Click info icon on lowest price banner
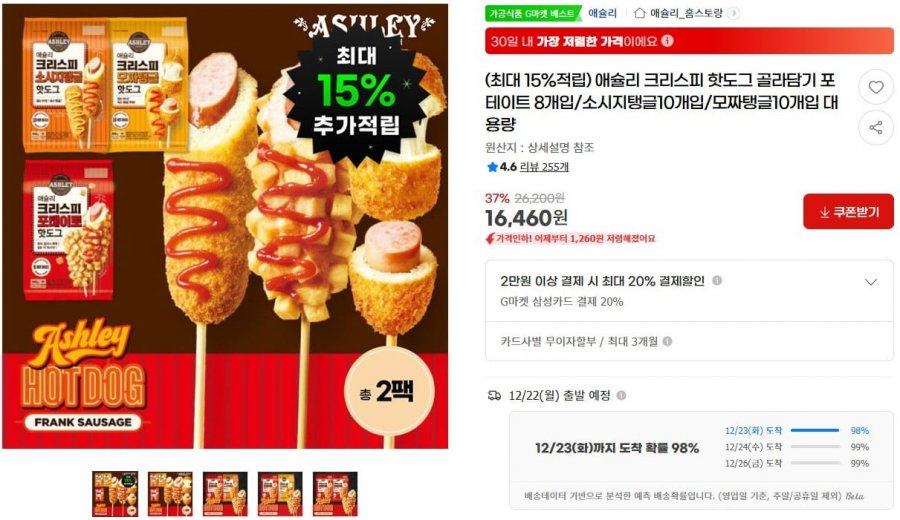The width and height of the screenshot is (900, 520). click(667, 41)
